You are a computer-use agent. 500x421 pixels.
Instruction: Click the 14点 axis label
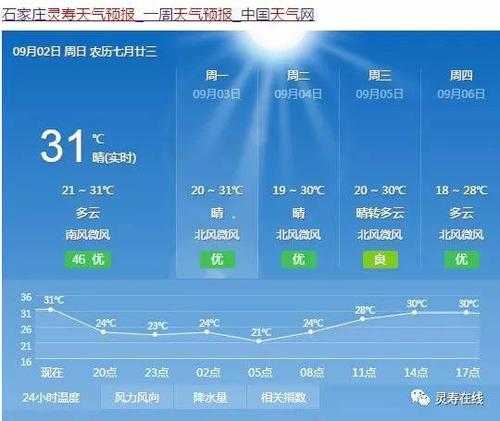[x=416, y=372]
